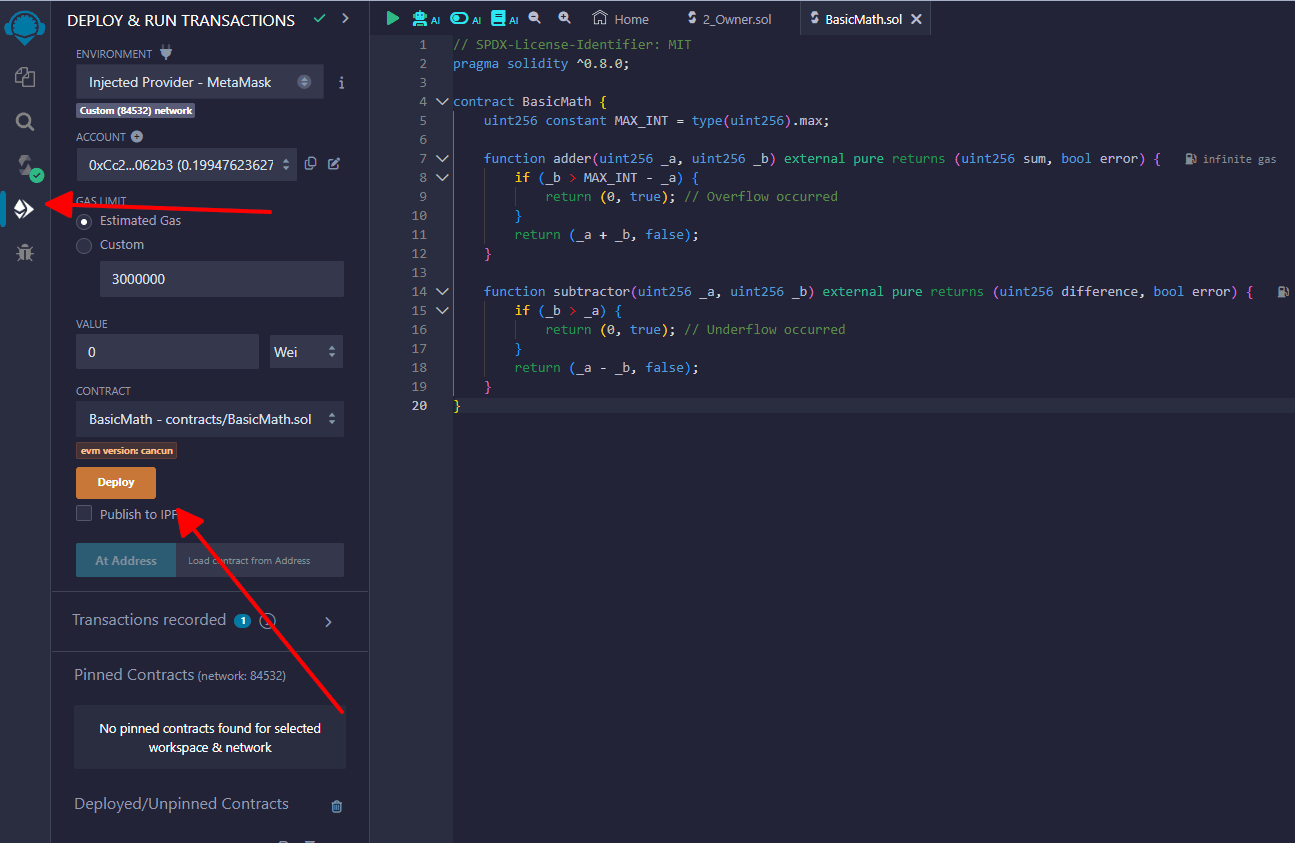Viewport: 1295px width, 843px height.
Task: Click the At Address button
Action: click(x=126, y=560)
